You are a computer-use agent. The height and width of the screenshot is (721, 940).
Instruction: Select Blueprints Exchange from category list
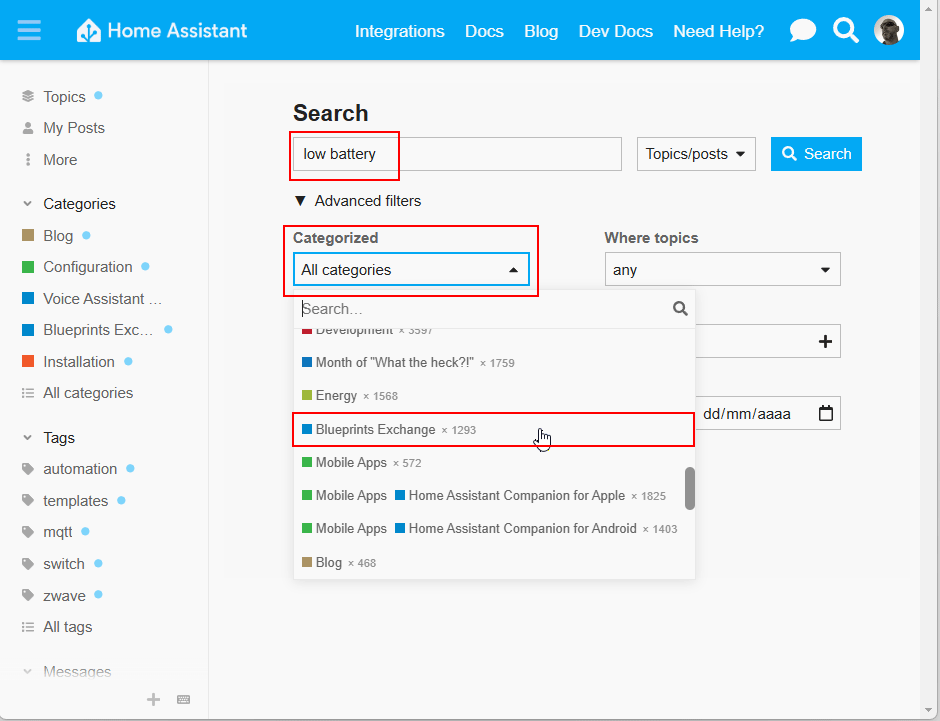pos(376,430)
